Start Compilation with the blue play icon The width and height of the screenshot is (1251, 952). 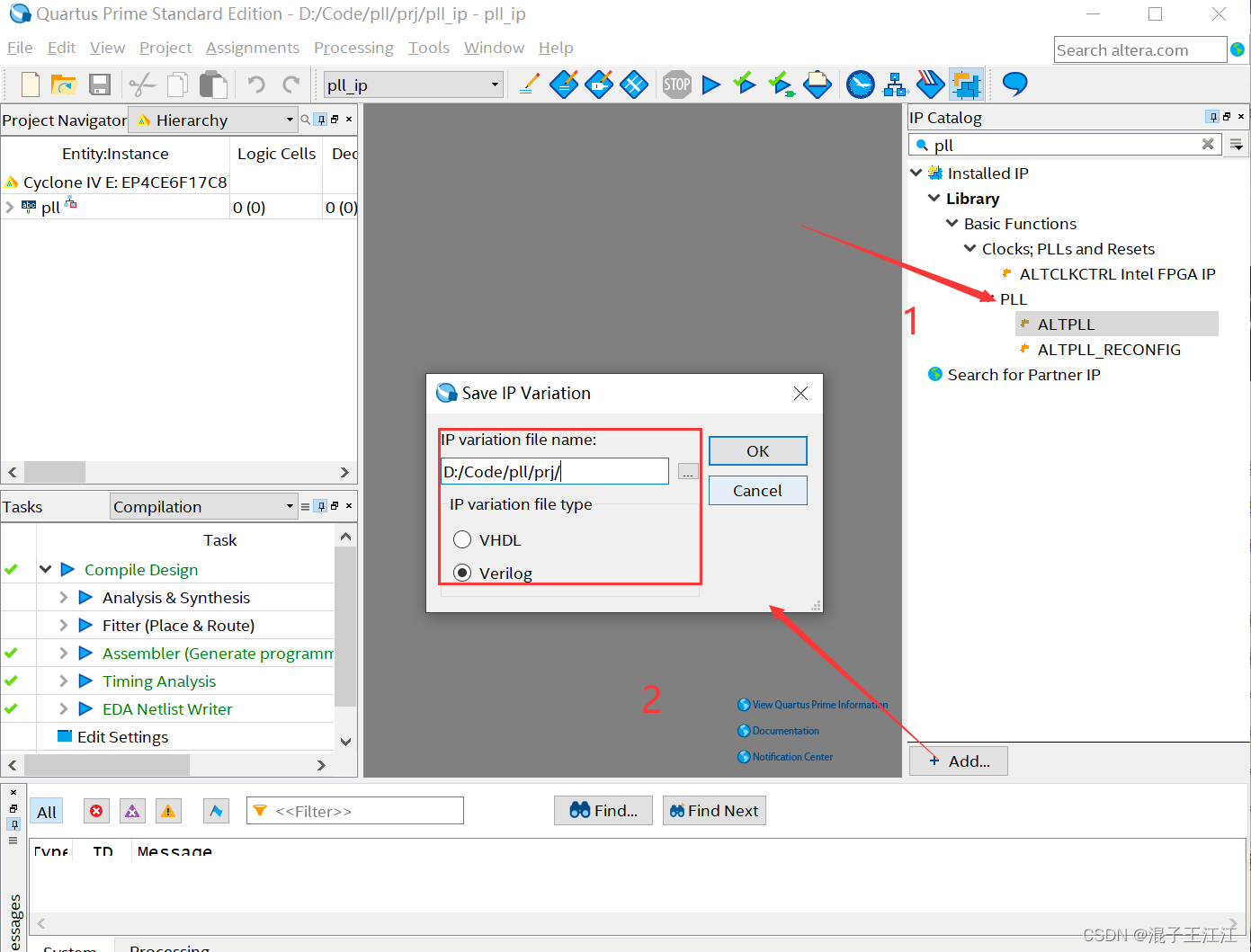711,85
